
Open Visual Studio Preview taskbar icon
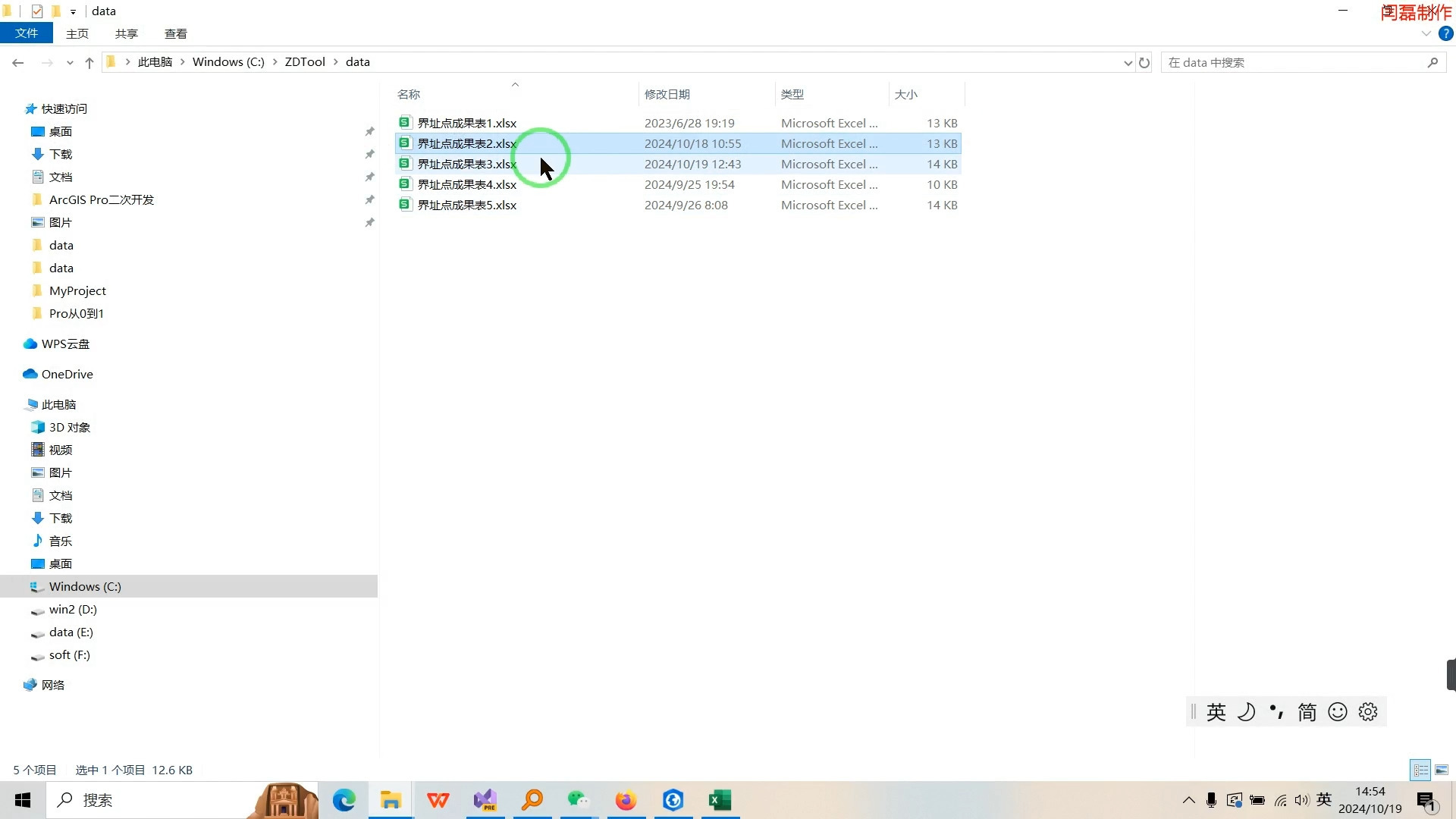(x=485, y=800)
